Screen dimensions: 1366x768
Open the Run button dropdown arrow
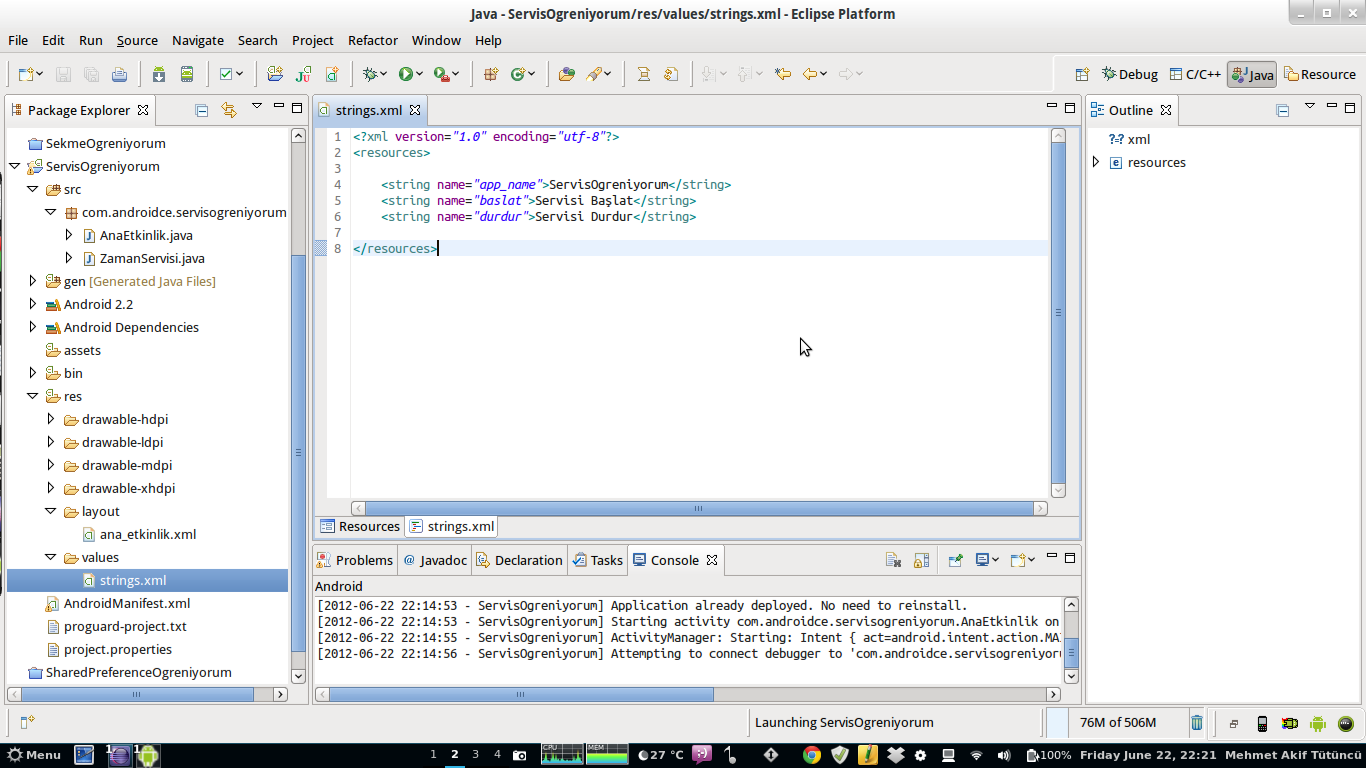point(420,74)
